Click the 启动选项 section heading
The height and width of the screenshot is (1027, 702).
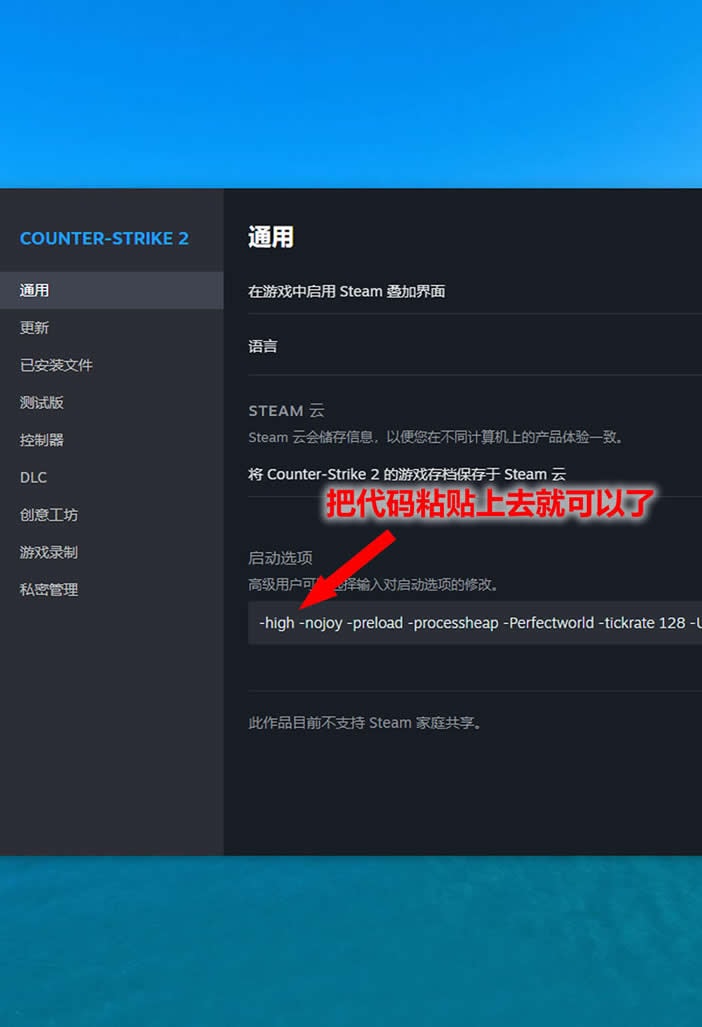[x=280, y=558]
